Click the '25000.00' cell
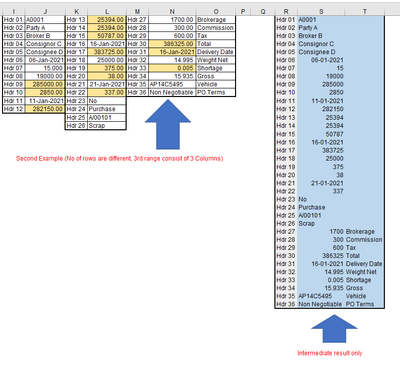 coord(107,60)
